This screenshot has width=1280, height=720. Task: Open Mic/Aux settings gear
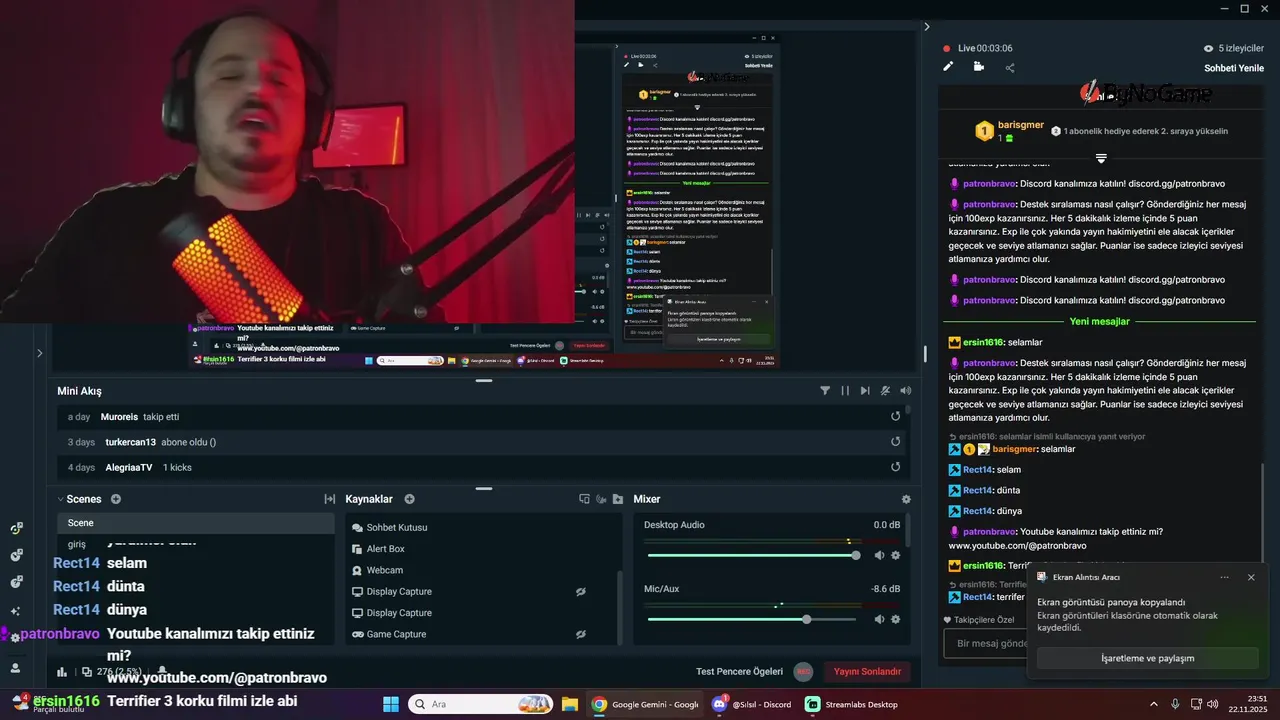(896, 619)
